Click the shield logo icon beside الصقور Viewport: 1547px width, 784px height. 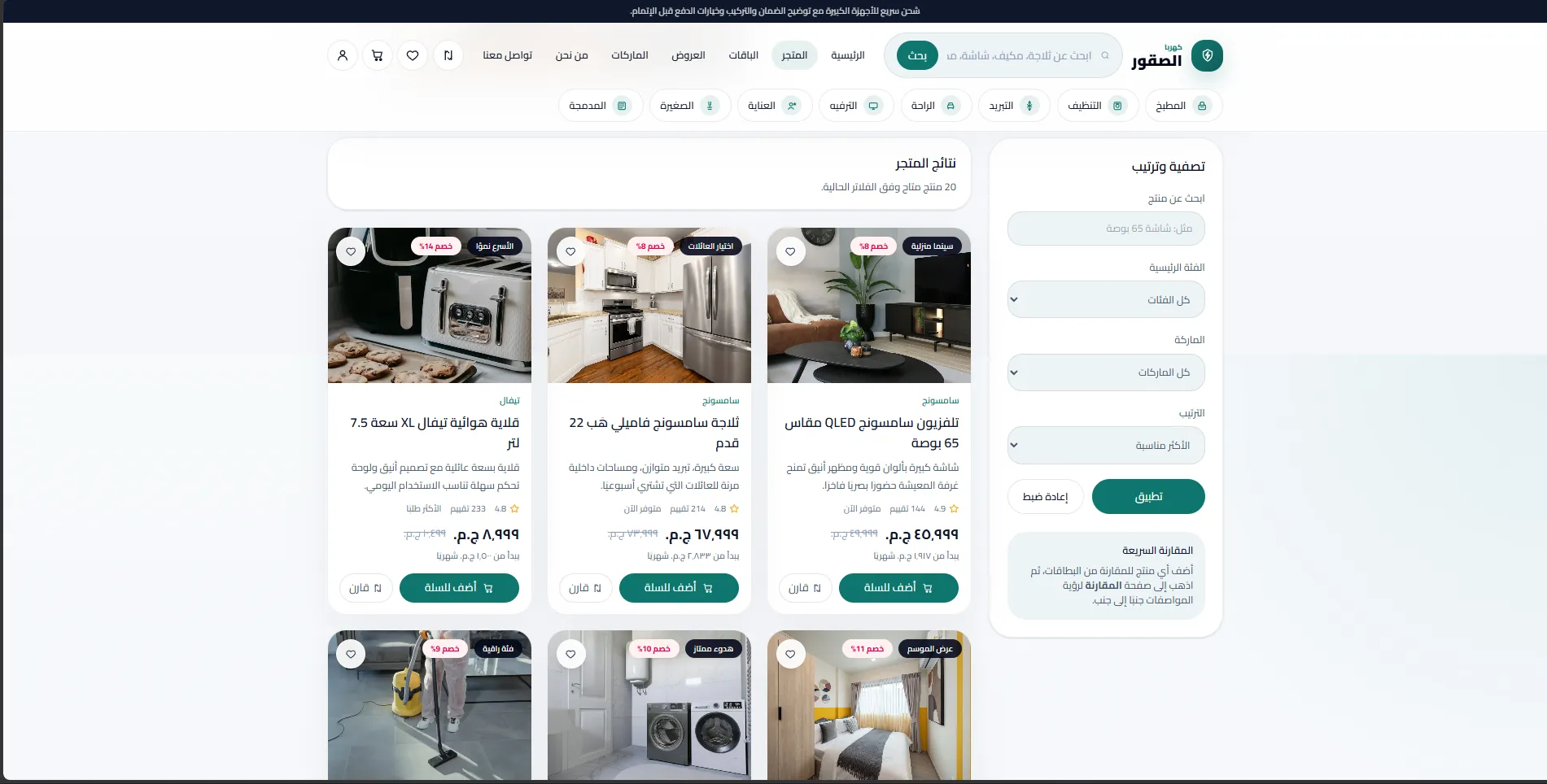pos(1207,55)
